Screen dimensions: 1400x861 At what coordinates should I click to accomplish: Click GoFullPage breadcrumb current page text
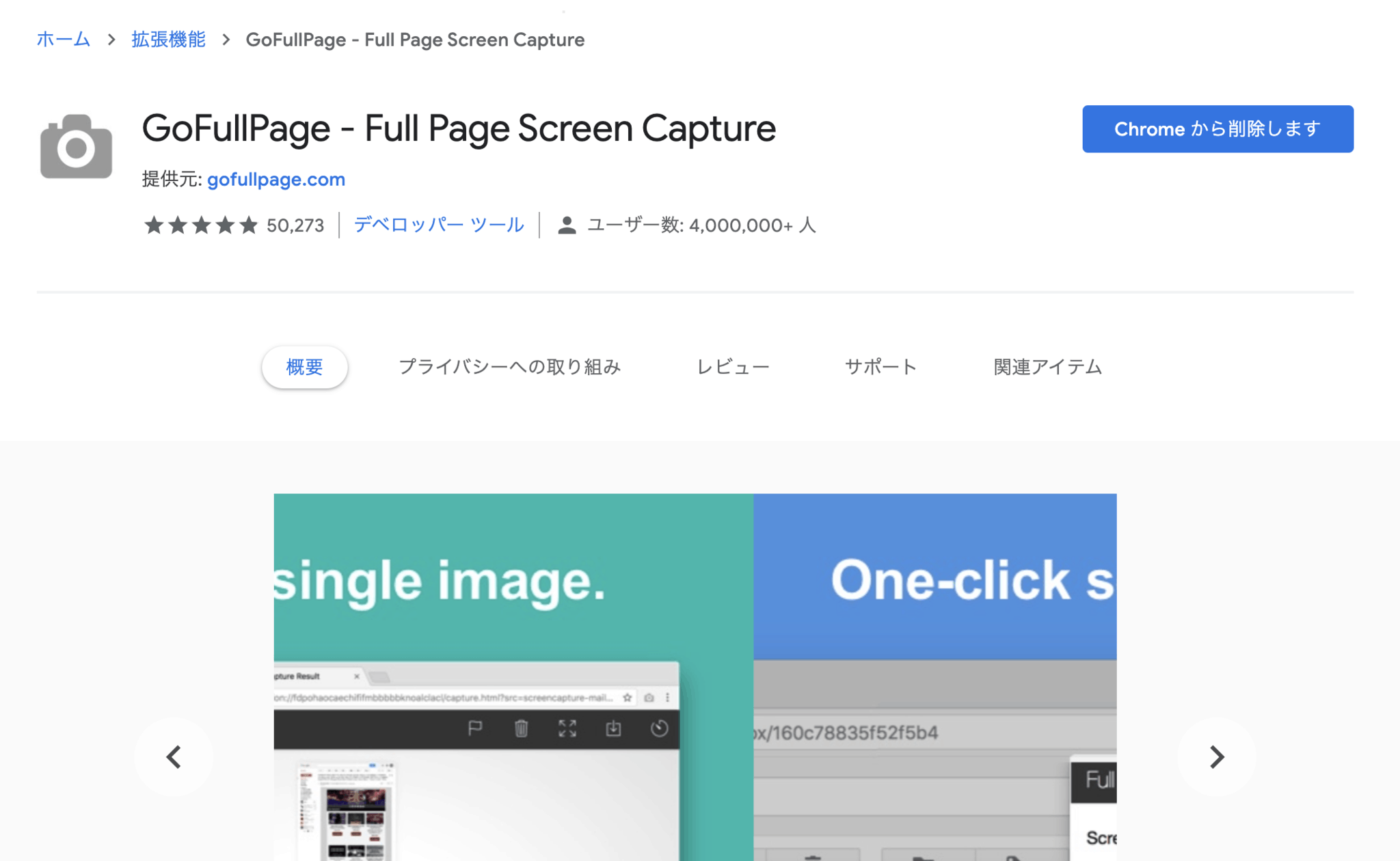[415, 40]
